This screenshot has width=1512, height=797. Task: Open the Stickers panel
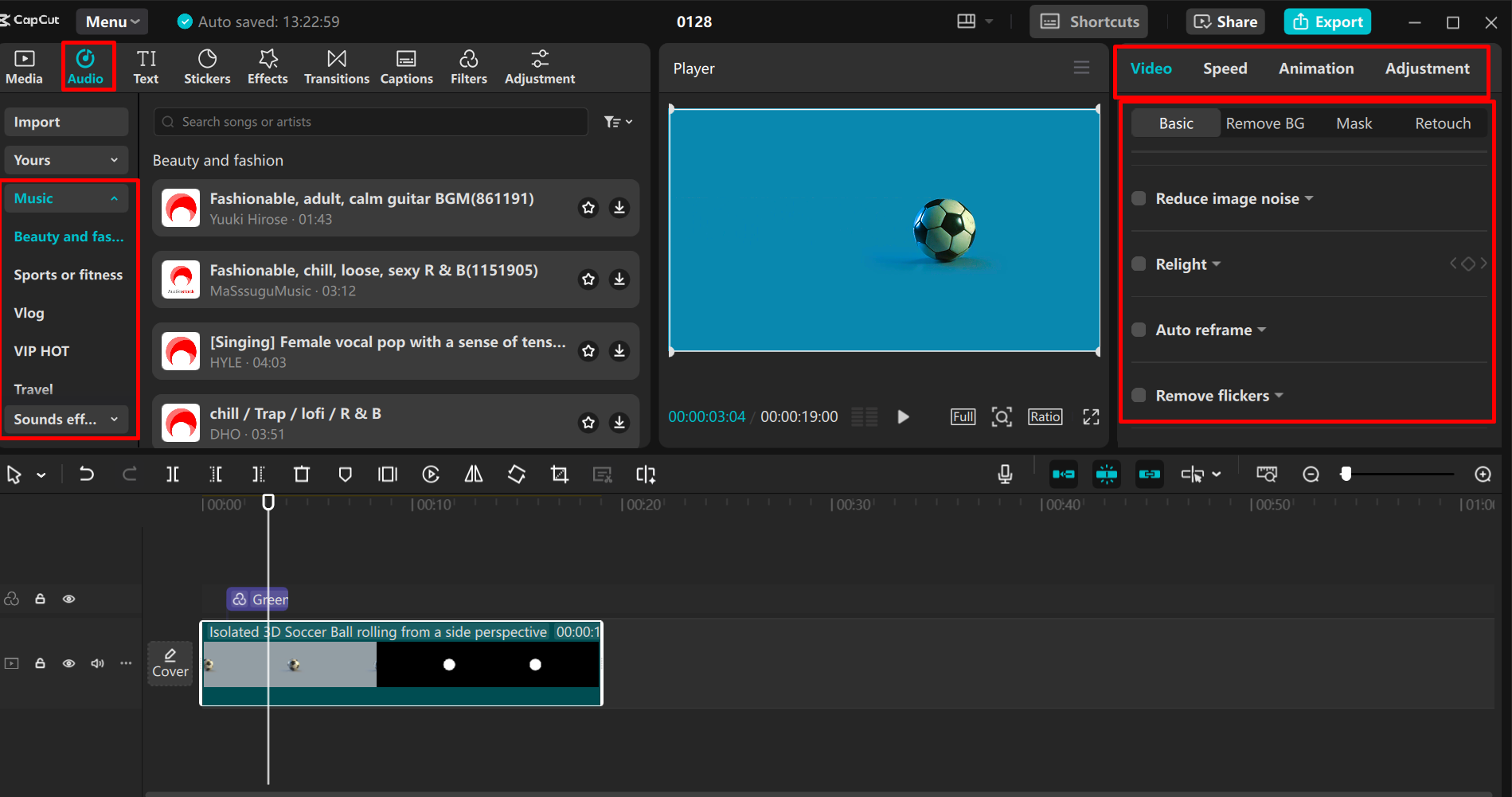click(207, 65)
